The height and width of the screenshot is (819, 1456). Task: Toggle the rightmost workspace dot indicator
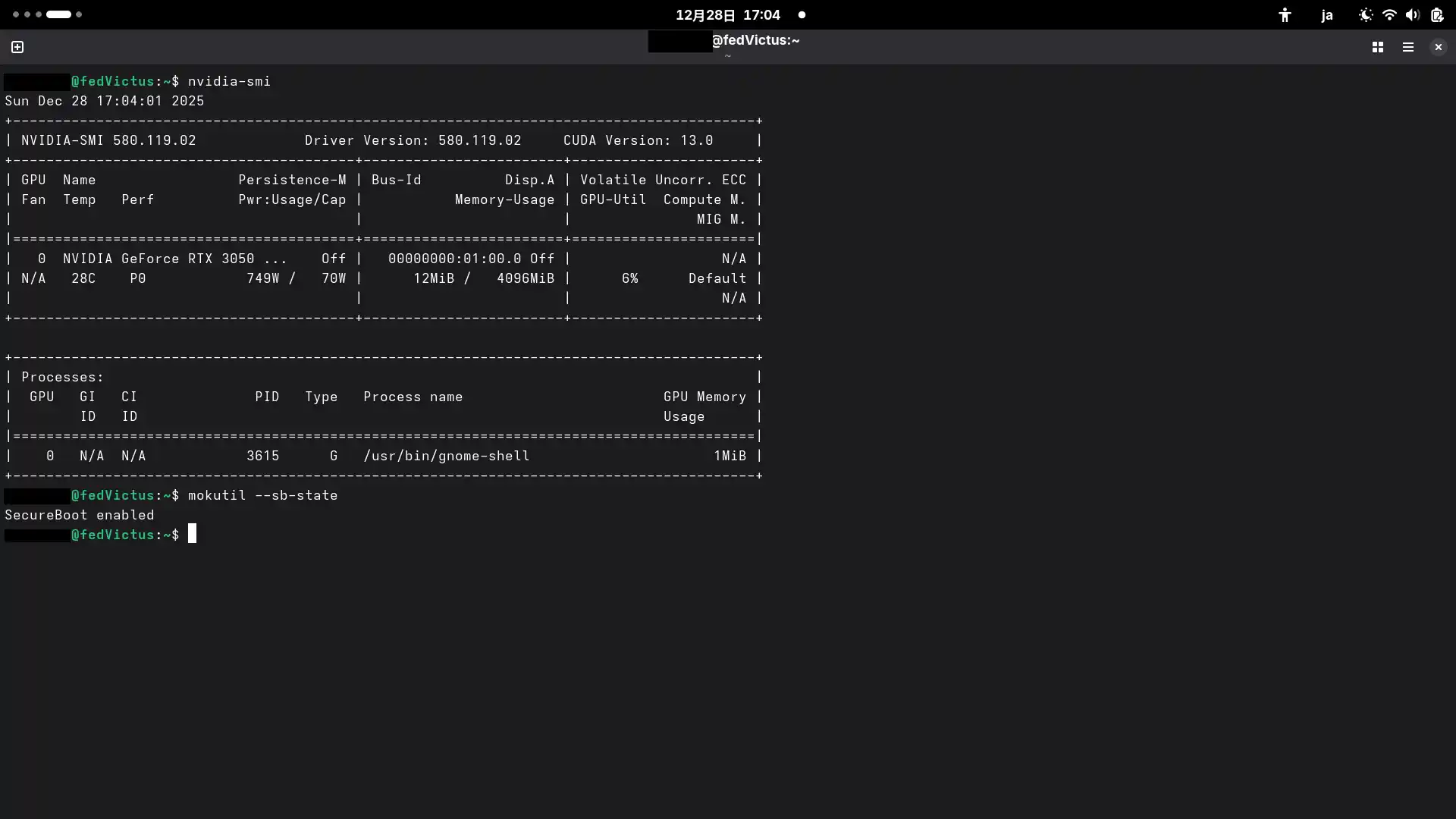pos(79,14)
